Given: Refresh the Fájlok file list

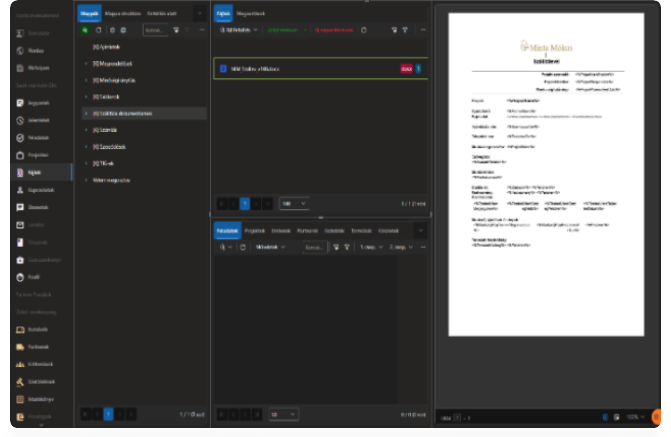Looking at the screenshot, I should click(364, 30).
